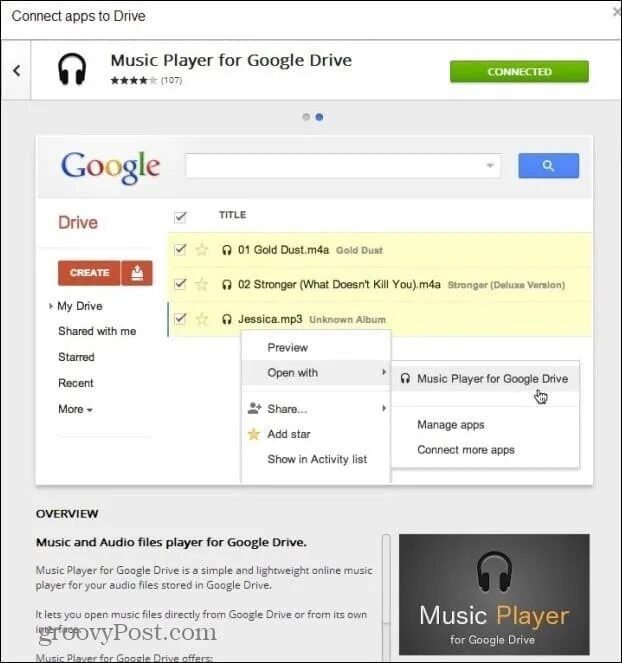622x663 pixels.
Task: Open Recent in the Drive sidebar
Action: point(76,383)
